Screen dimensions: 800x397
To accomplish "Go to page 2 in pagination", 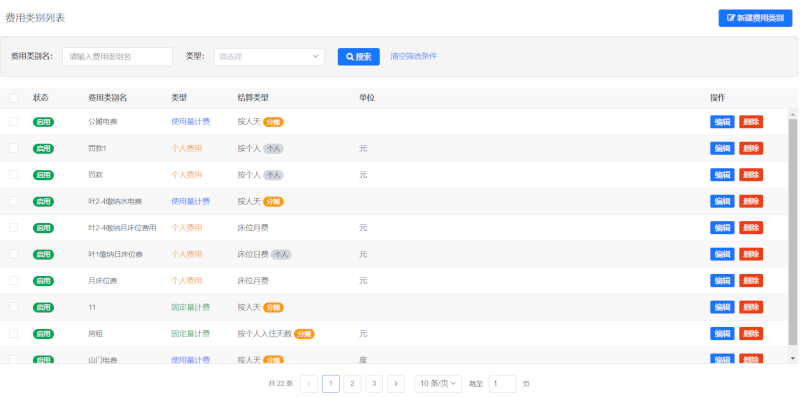I will pyautogui.click(x=353, y=384).
